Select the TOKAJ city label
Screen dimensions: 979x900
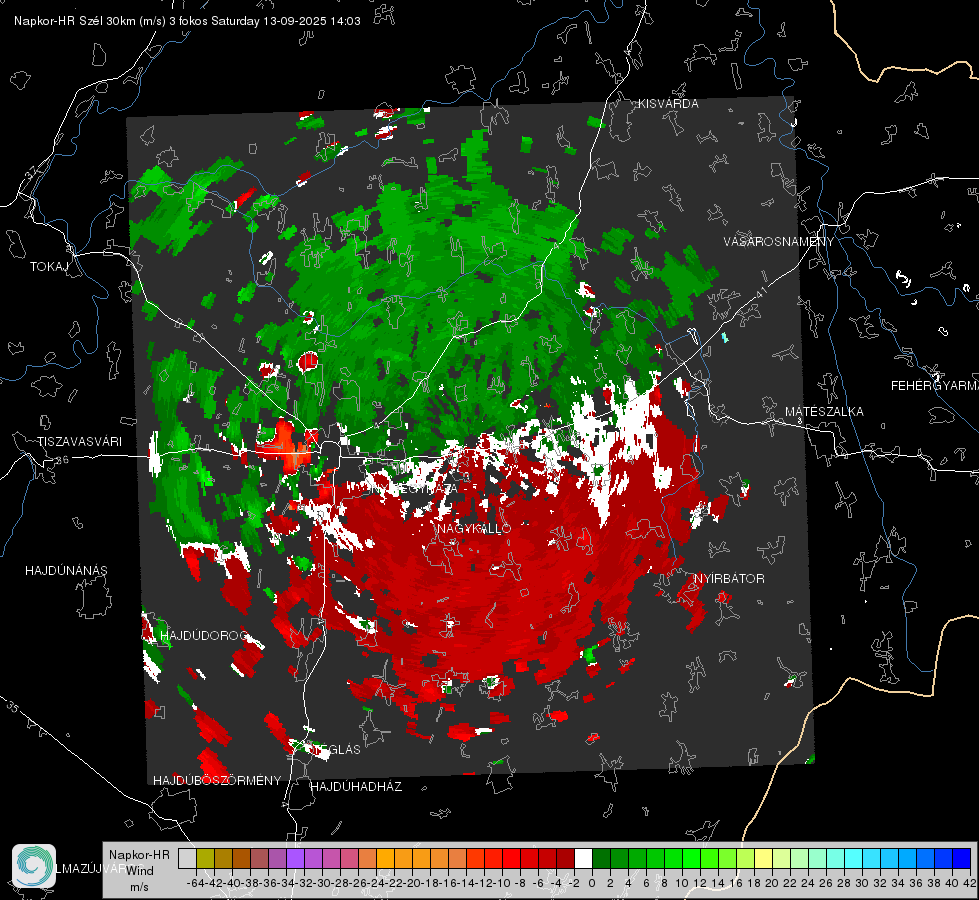(49, 267)
